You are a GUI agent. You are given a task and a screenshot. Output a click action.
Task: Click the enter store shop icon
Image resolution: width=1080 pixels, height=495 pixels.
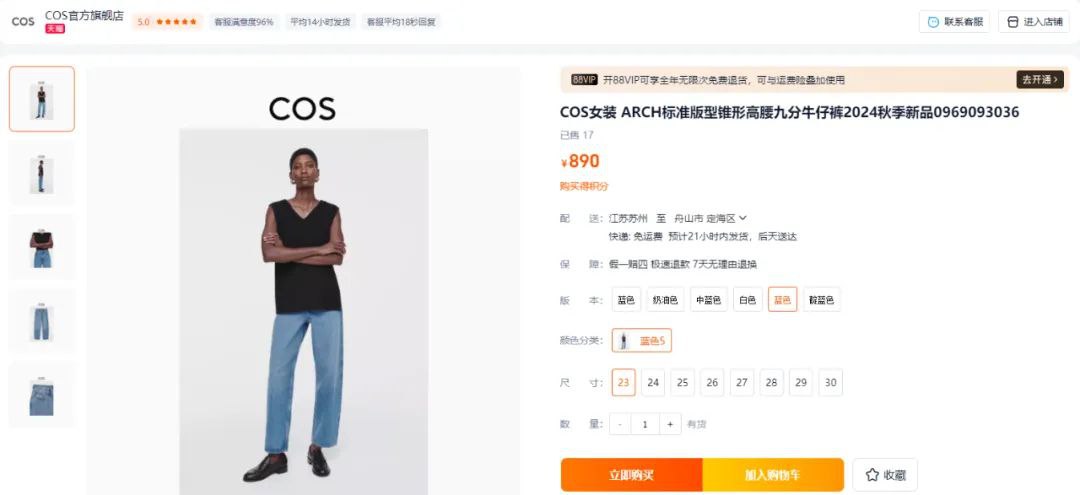click(x=1012, y=22)
